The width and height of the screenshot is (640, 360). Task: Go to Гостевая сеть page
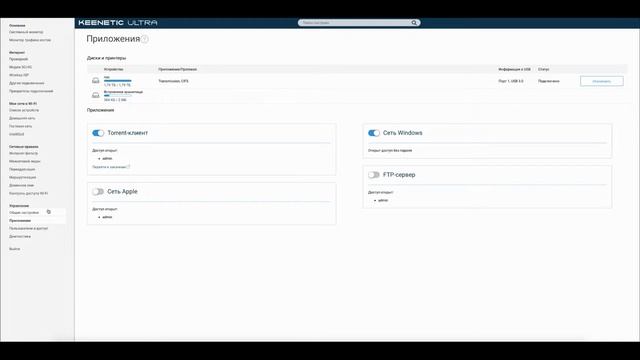click(20, 126)
